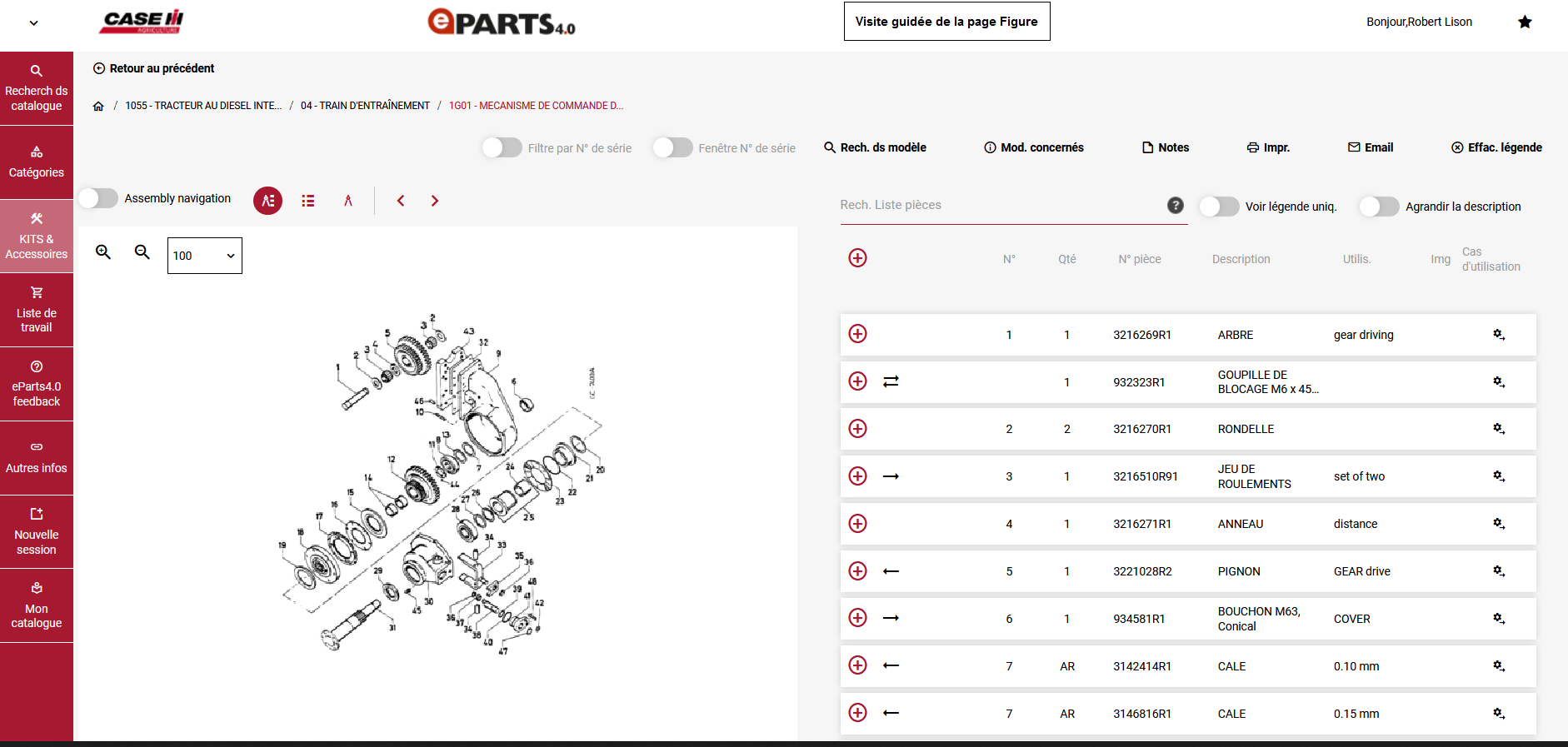
Task: Add JEU DE ROULEMENTS to work list
Action: [x=857, y=476]
